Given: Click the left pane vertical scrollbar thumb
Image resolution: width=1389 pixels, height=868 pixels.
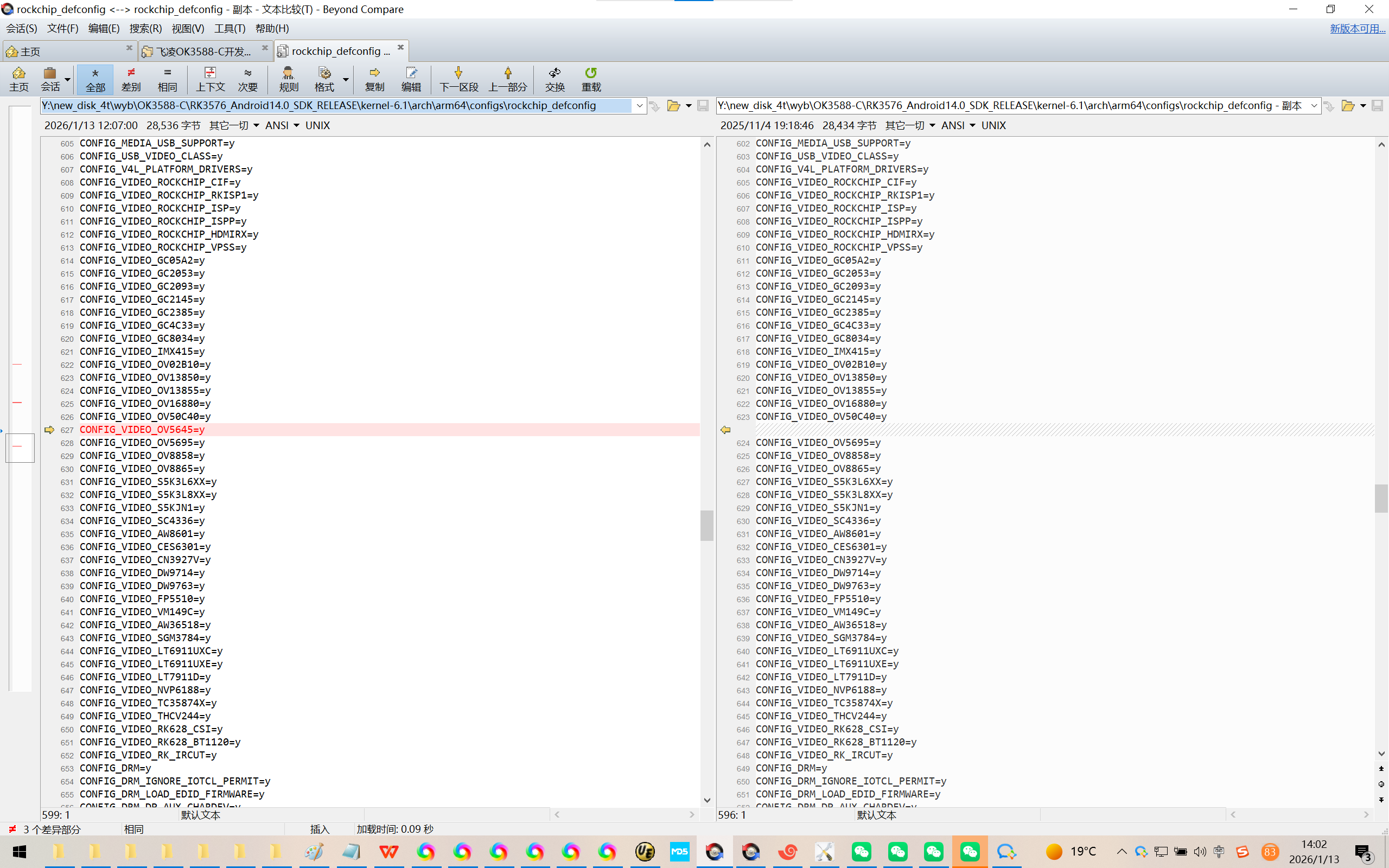Looking at the screenshot, I should [706, 525].
